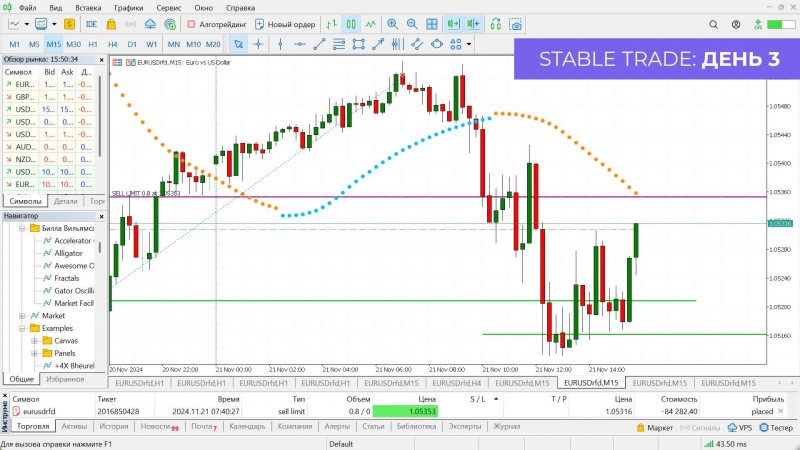This screenshot has height=450, width=800.
Task: Toggle chart shift from right edge
Action: (x=473, y=24)
